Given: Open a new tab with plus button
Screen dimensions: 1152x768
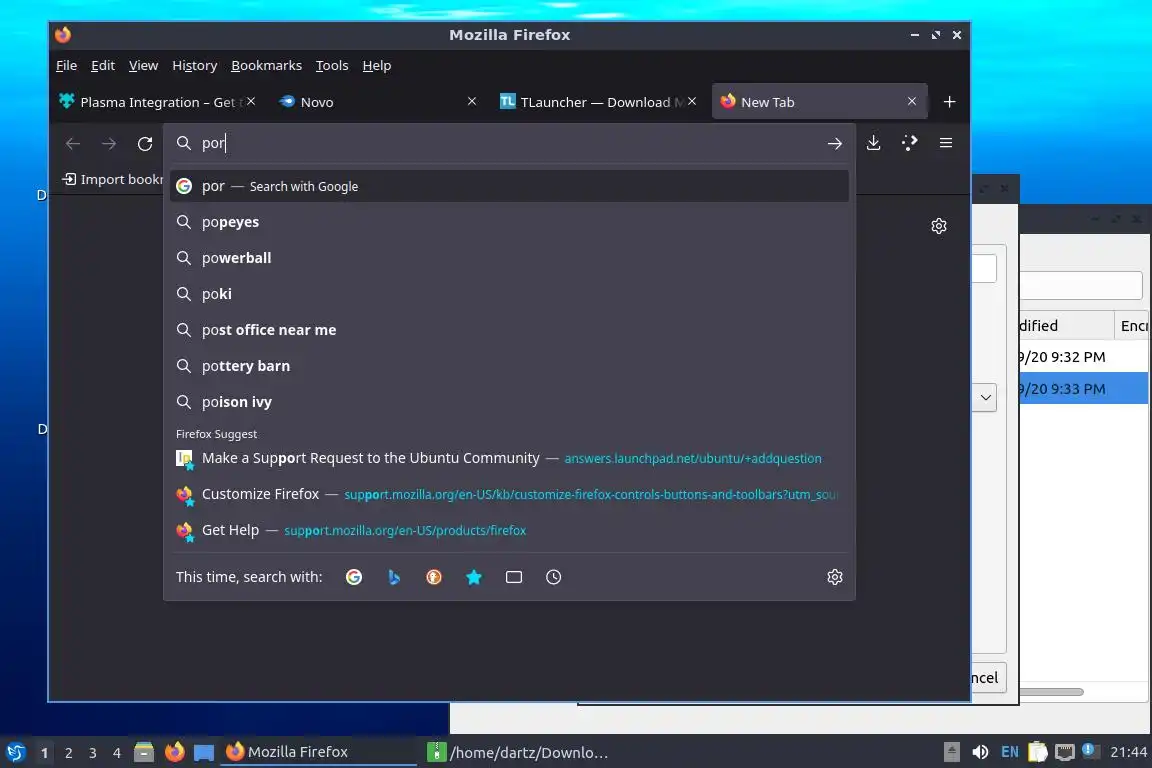Looking at the screenshot, I should tap(949, 101).
